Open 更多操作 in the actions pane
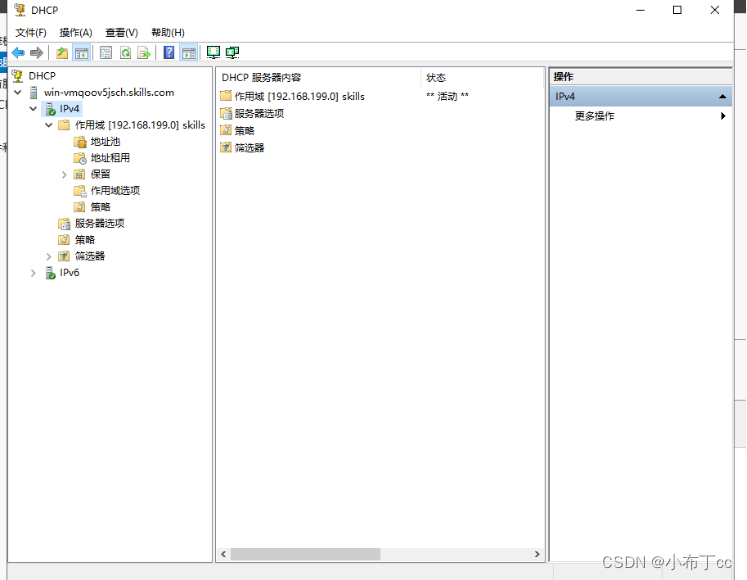Viewport: 747px width, 580px height. 595,116
